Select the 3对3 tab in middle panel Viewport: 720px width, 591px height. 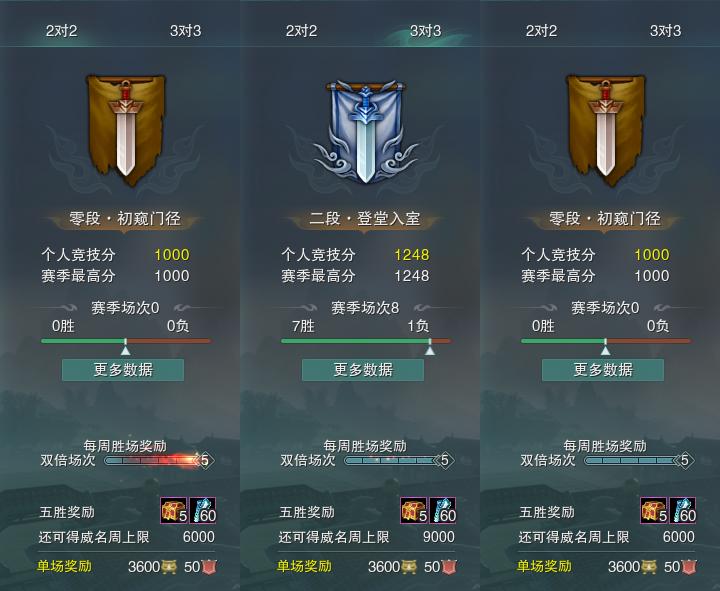click(x=425, y=31)
